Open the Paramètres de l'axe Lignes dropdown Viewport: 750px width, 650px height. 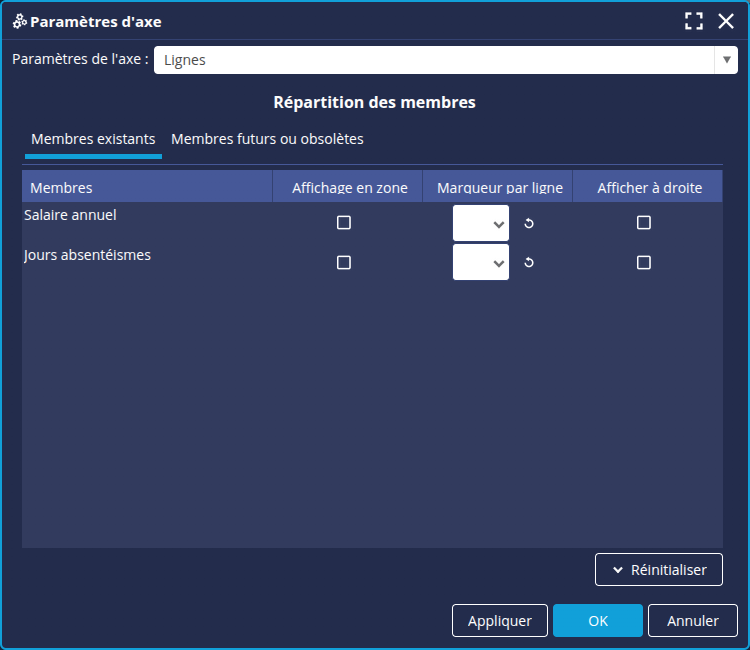pos(445,60)
